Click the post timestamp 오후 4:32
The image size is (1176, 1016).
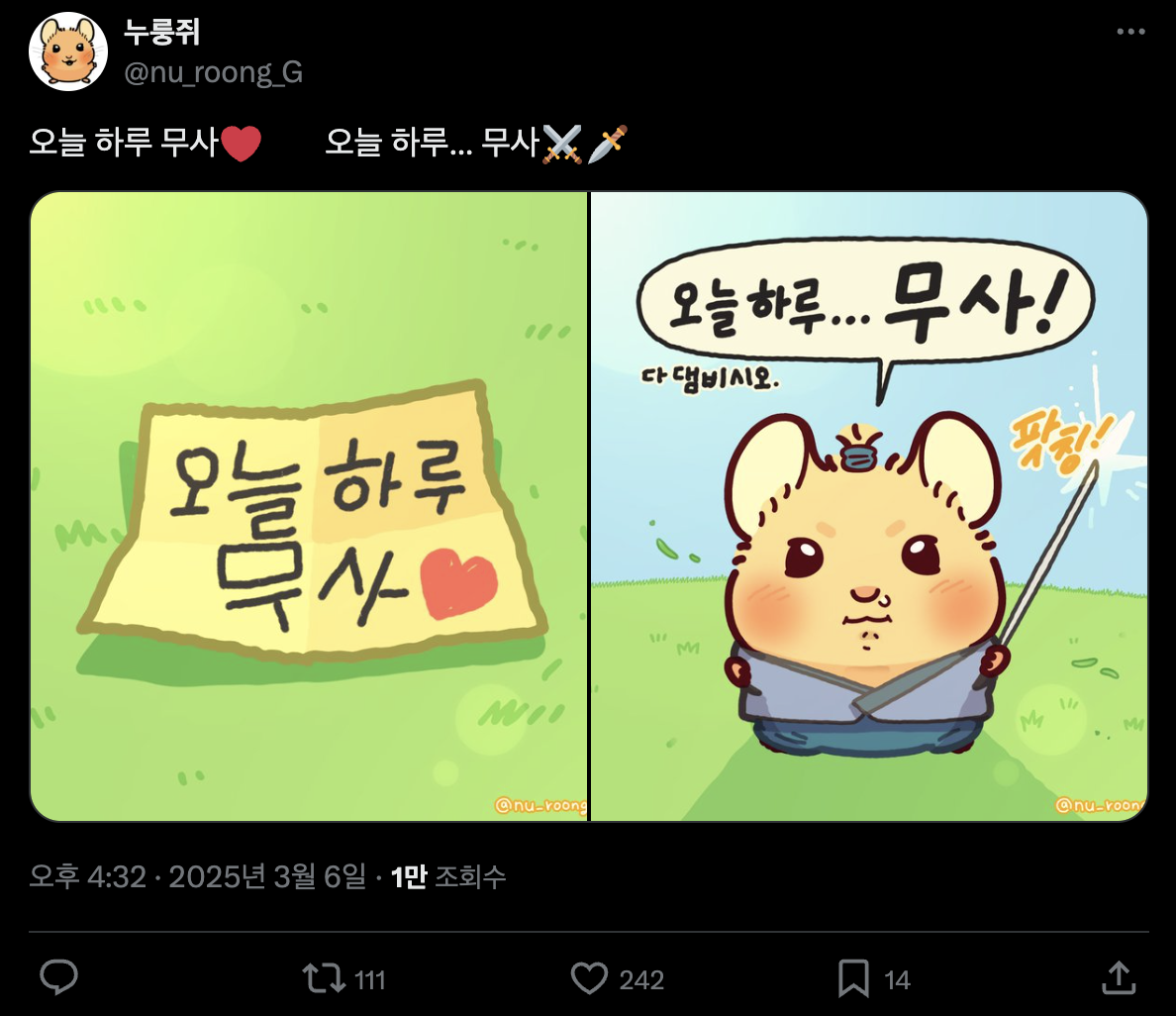(88, 876)
